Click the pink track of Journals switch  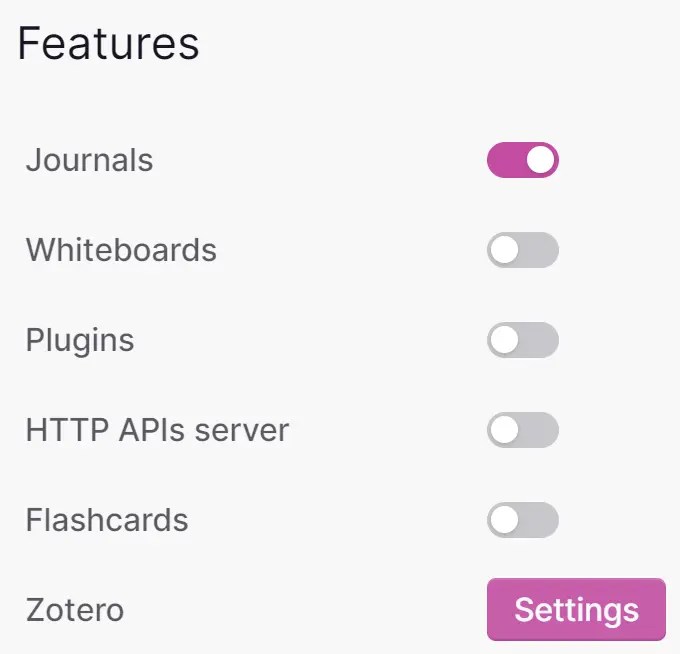[x=503, y=160]
